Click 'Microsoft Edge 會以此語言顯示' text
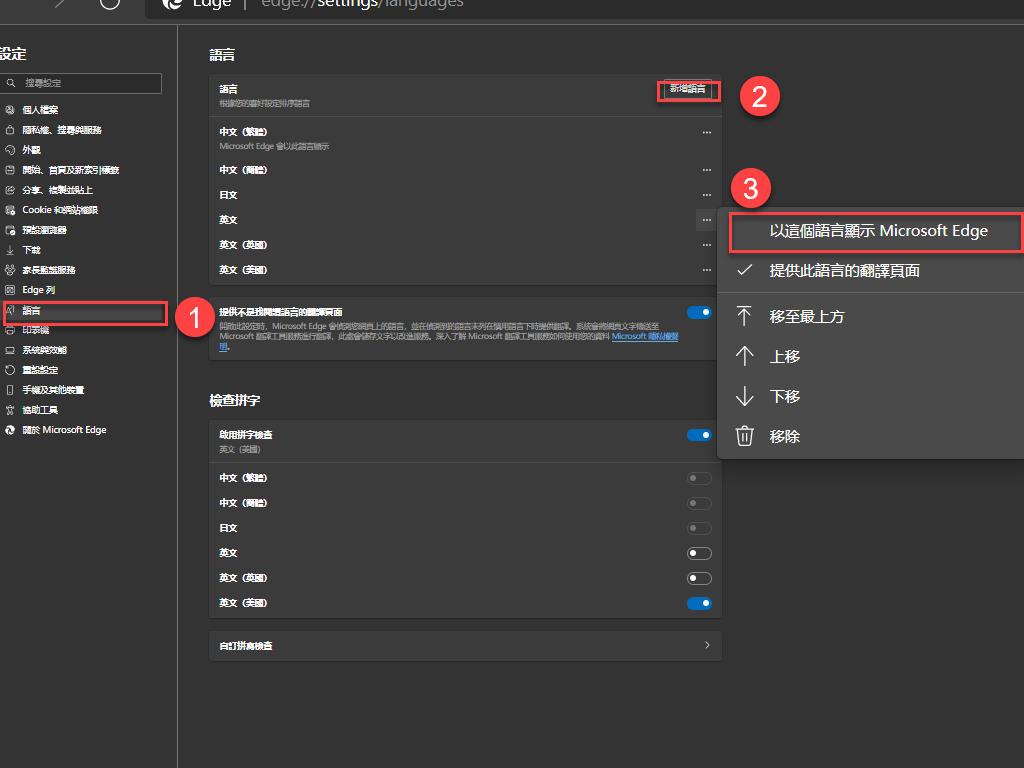Viewport: 1024px width, 768px height. pyautogui.click(x=274, y=146)
